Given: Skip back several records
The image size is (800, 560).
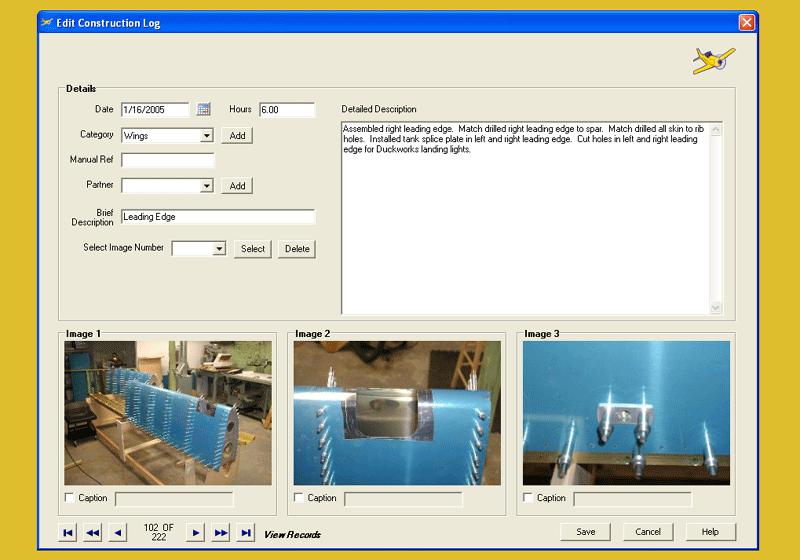Looking at the screenshot, I should pos(93,533).
